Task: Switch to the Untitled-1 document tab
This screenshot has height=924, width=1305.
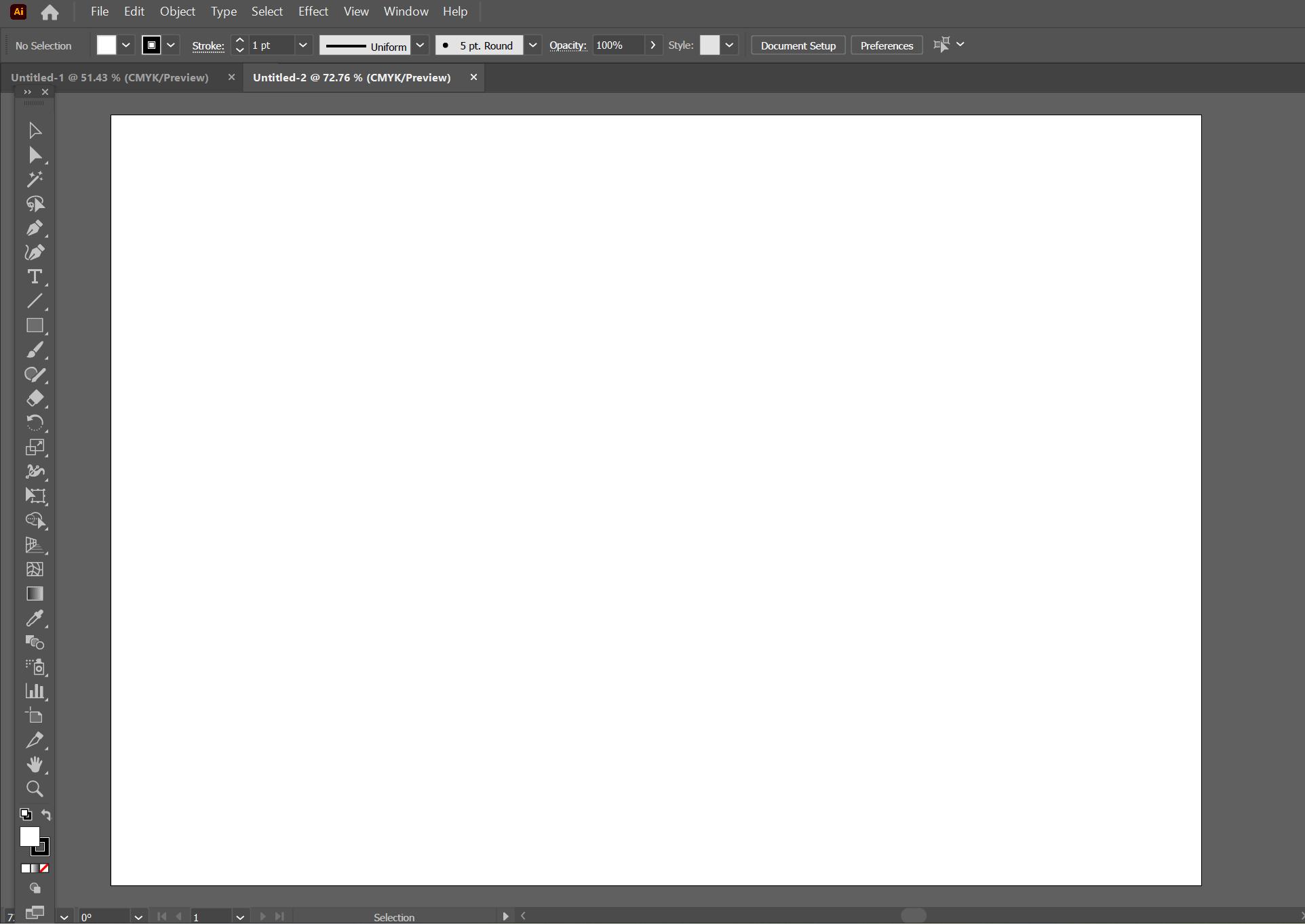Action: click(x=110, y=77)
